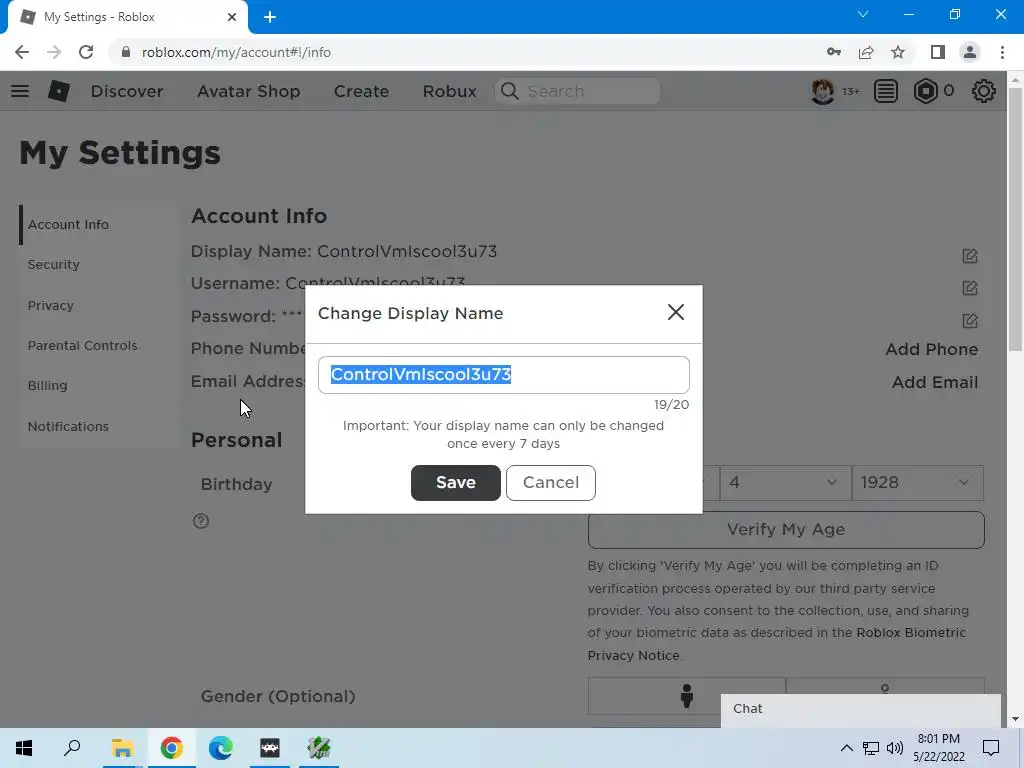1024x768 pixels.
Task: Select the male gender icon
Action: click(x=686, y=696)
